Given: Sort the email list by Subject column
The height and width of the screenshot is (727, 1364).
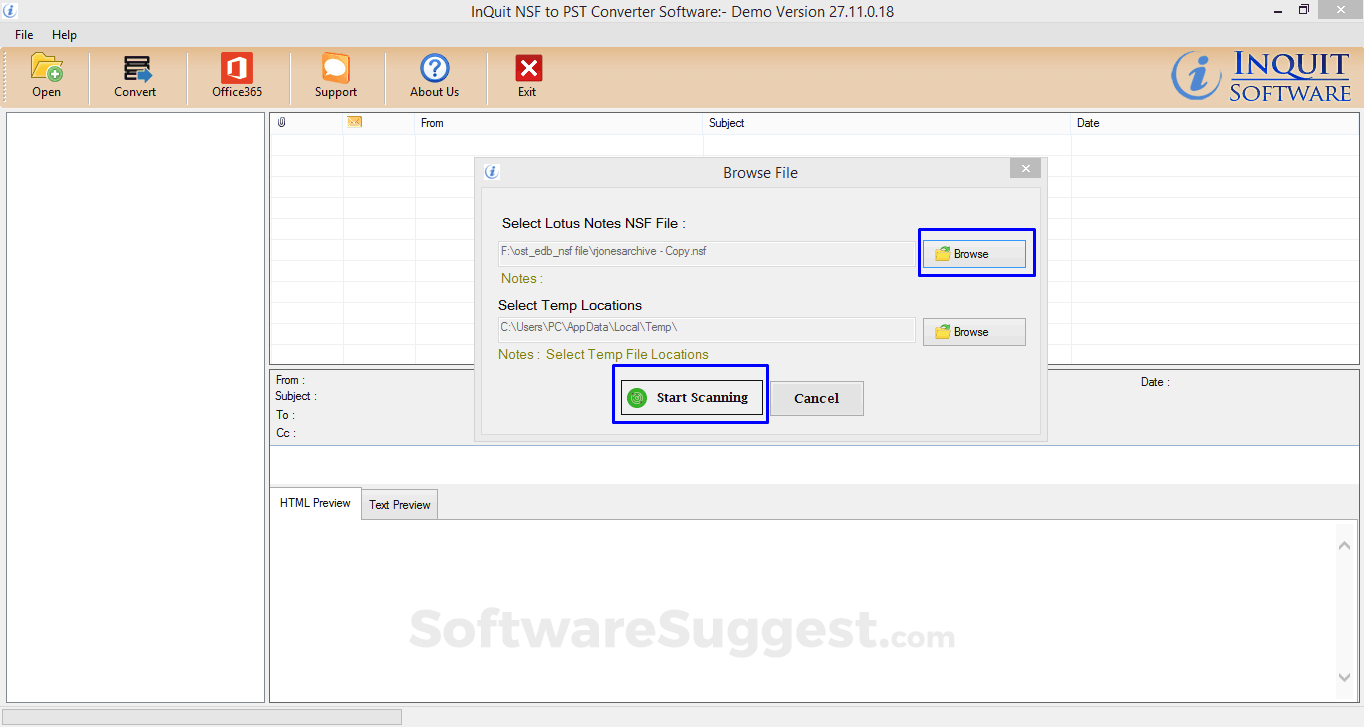Looking at the screenshot, I should (887, 123).
